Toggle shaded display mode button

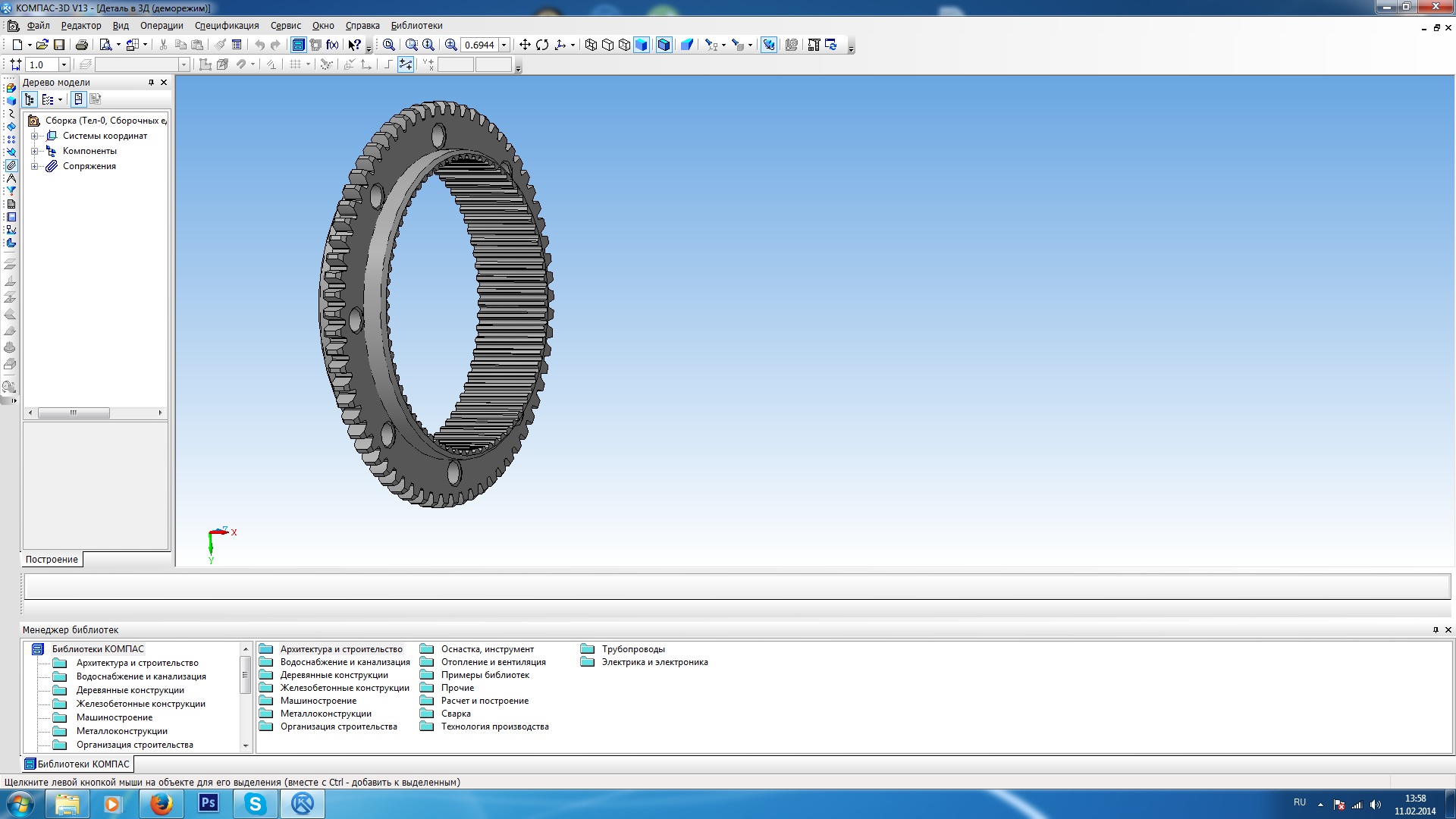(642, 45)
